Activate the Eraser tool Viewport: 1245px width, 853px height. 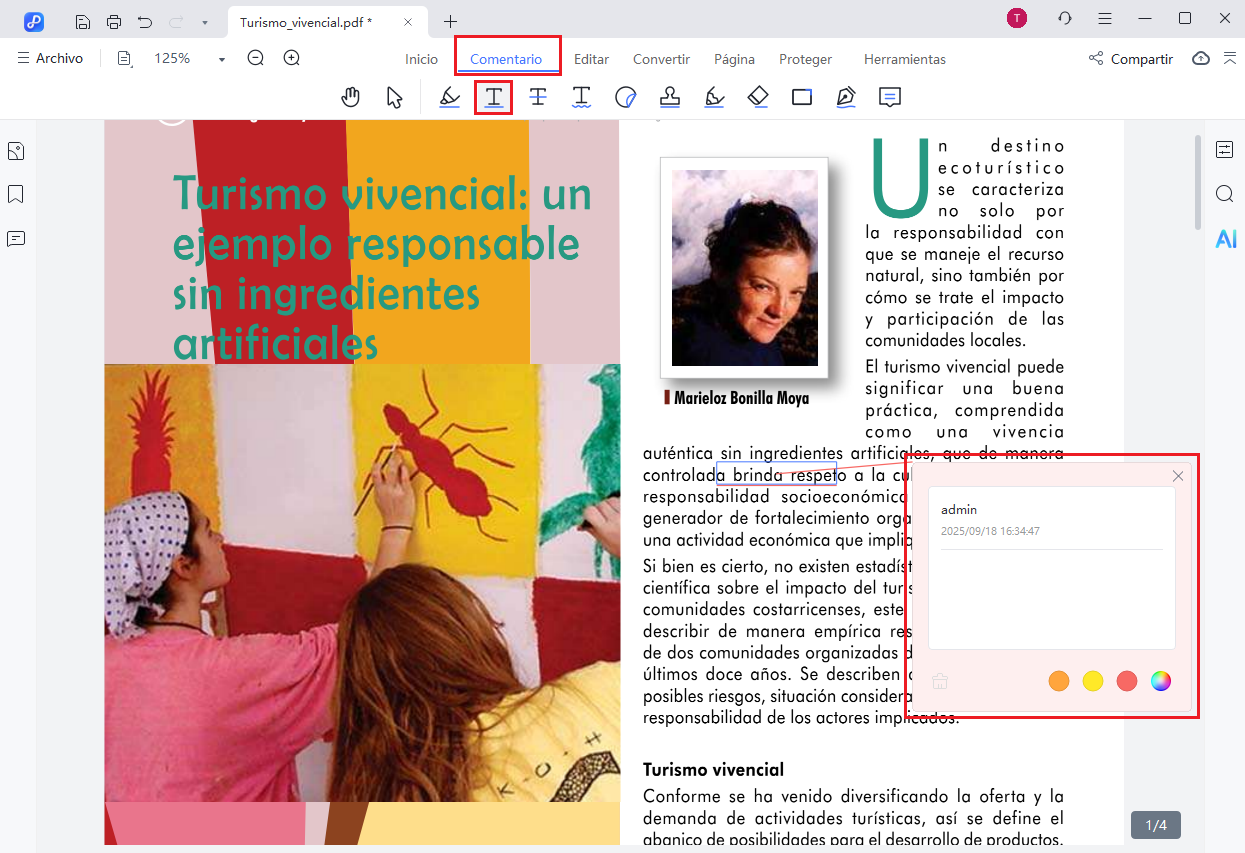click(758, 97)
